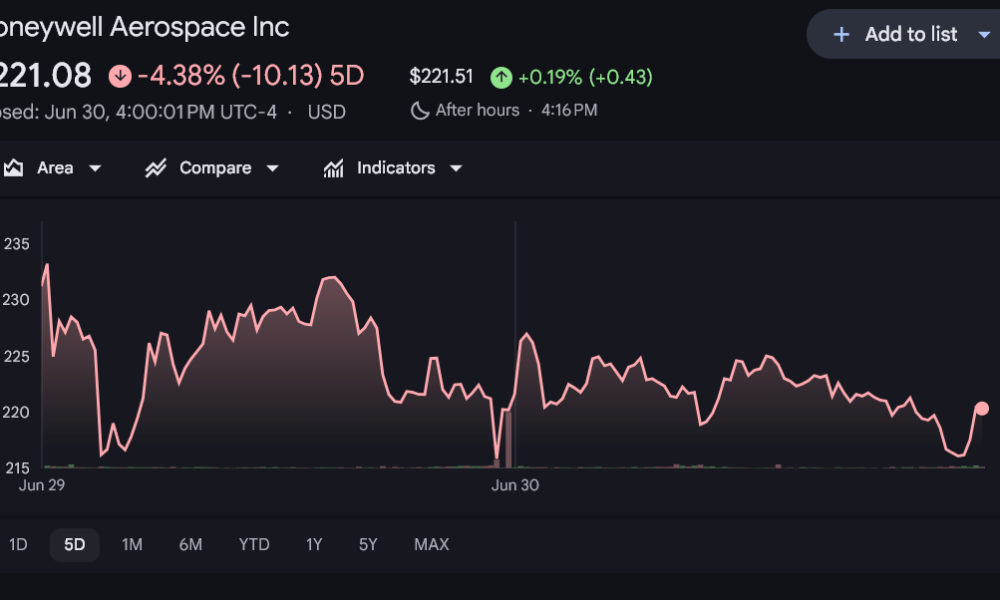The image size is (1000, 600).
Task: Expand the Indicators dropdown arrow
Action: click(x=455, y=168)
